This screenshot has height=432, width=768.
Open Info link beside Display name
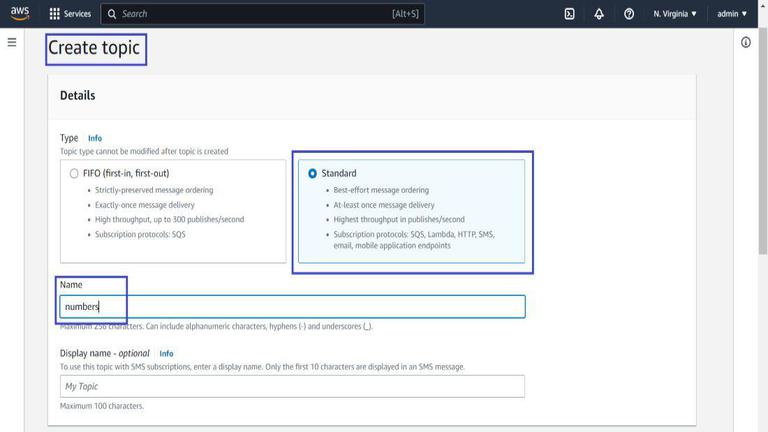pos(166,354)
